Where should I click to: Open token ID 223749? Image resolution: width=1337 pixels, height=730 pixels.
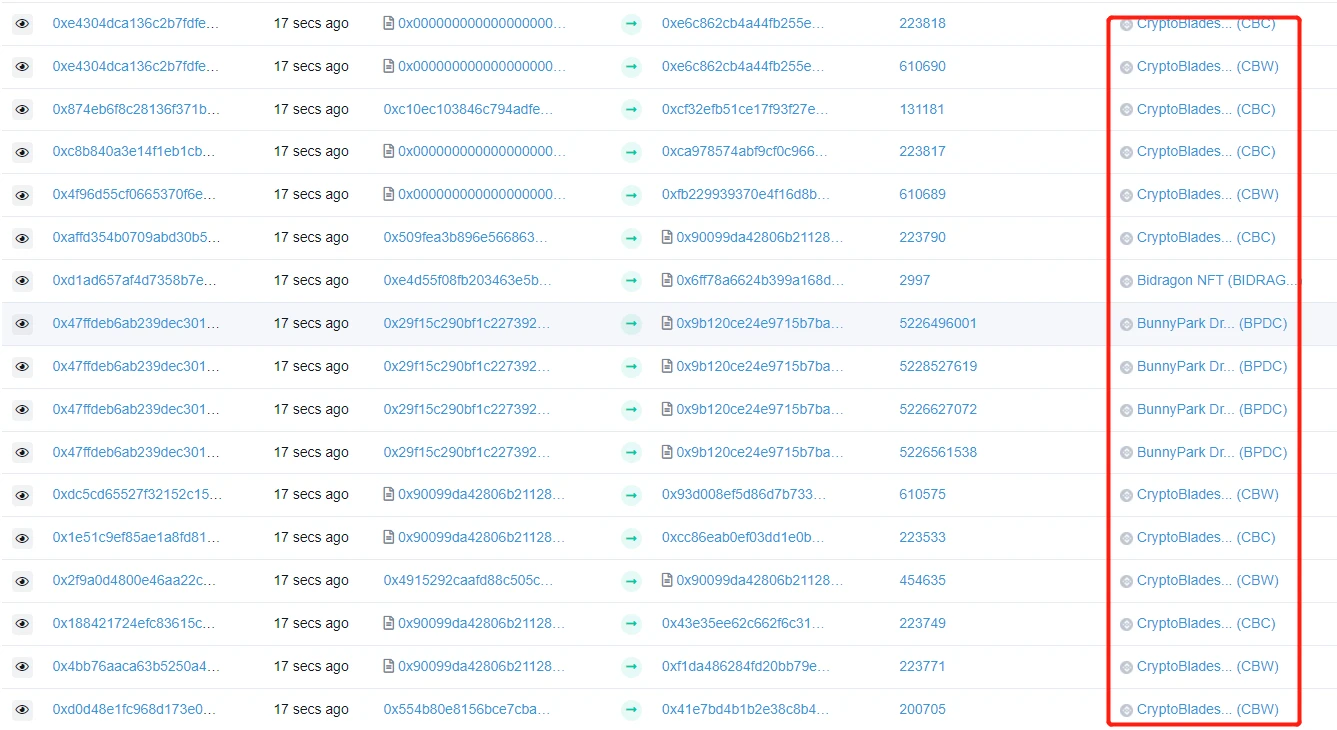tap(922, 623)
